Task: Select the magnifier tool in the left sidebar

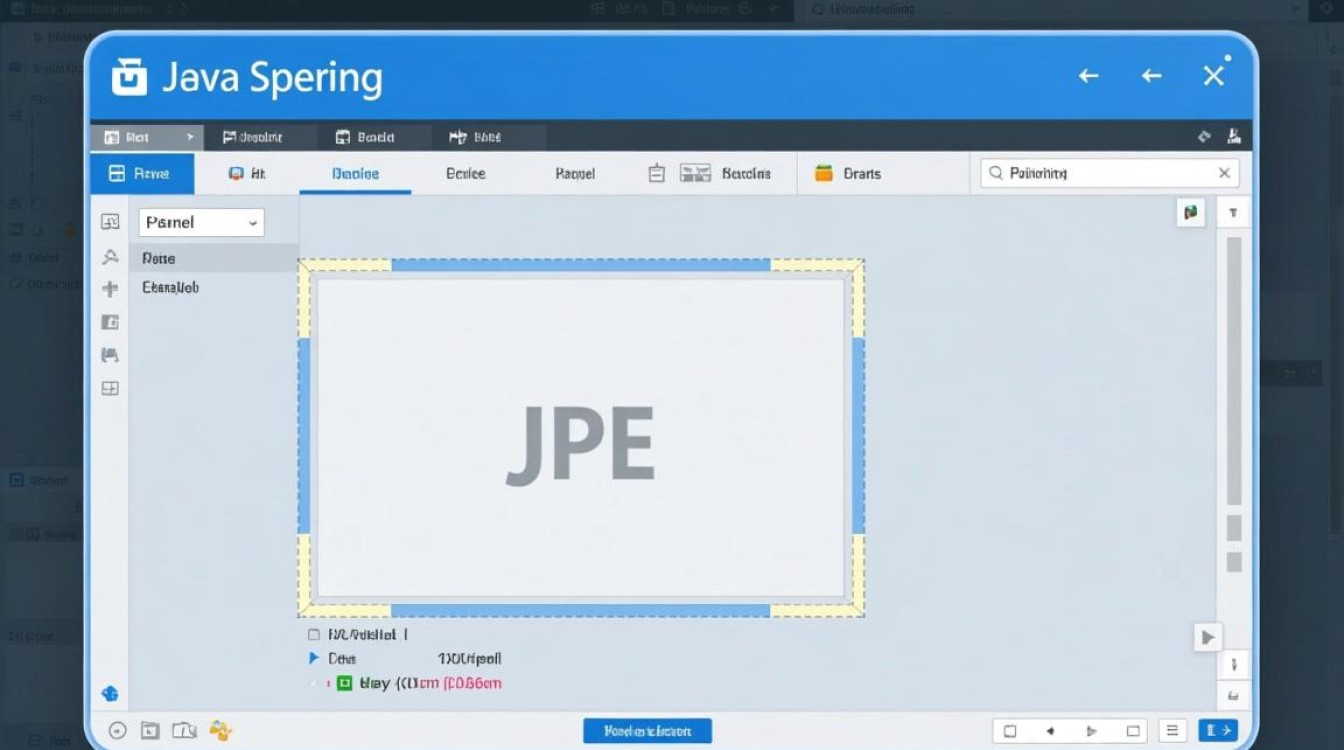Action: click(110, 256)
